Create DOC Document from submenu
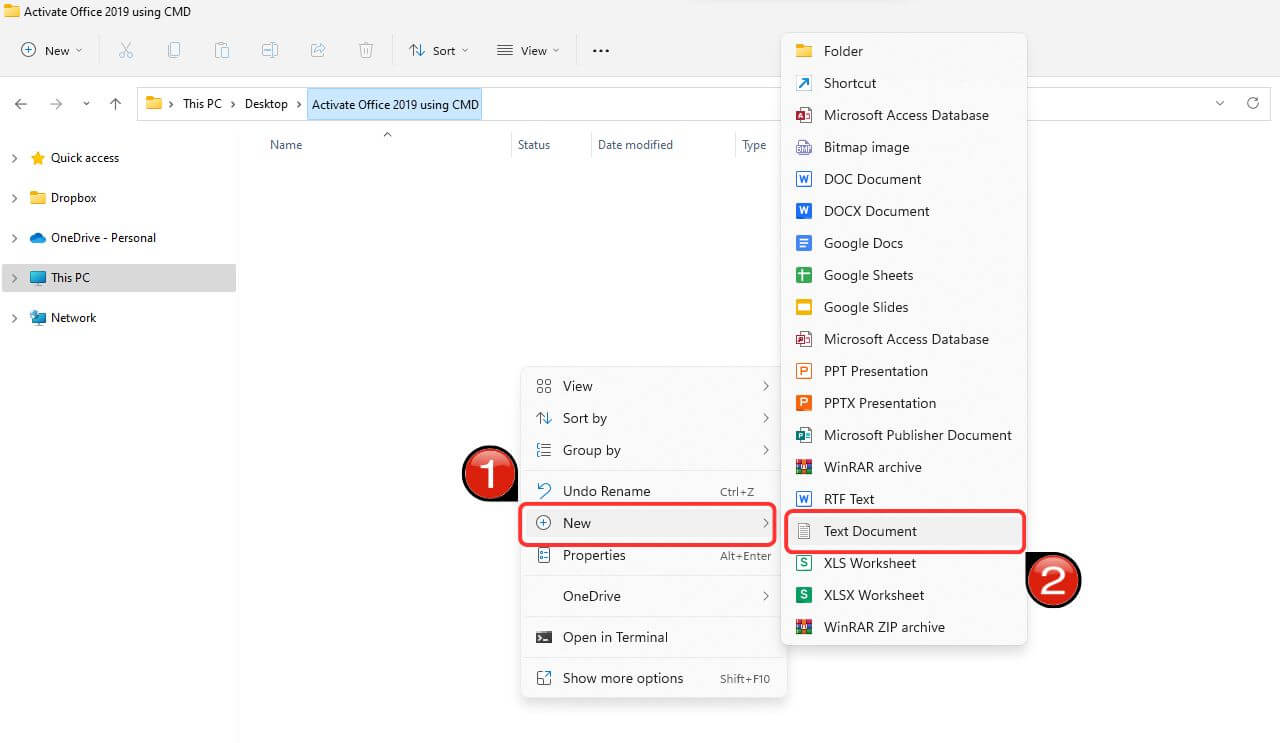Viewport: 1280px width, 743px height. (x=904, y=179)
